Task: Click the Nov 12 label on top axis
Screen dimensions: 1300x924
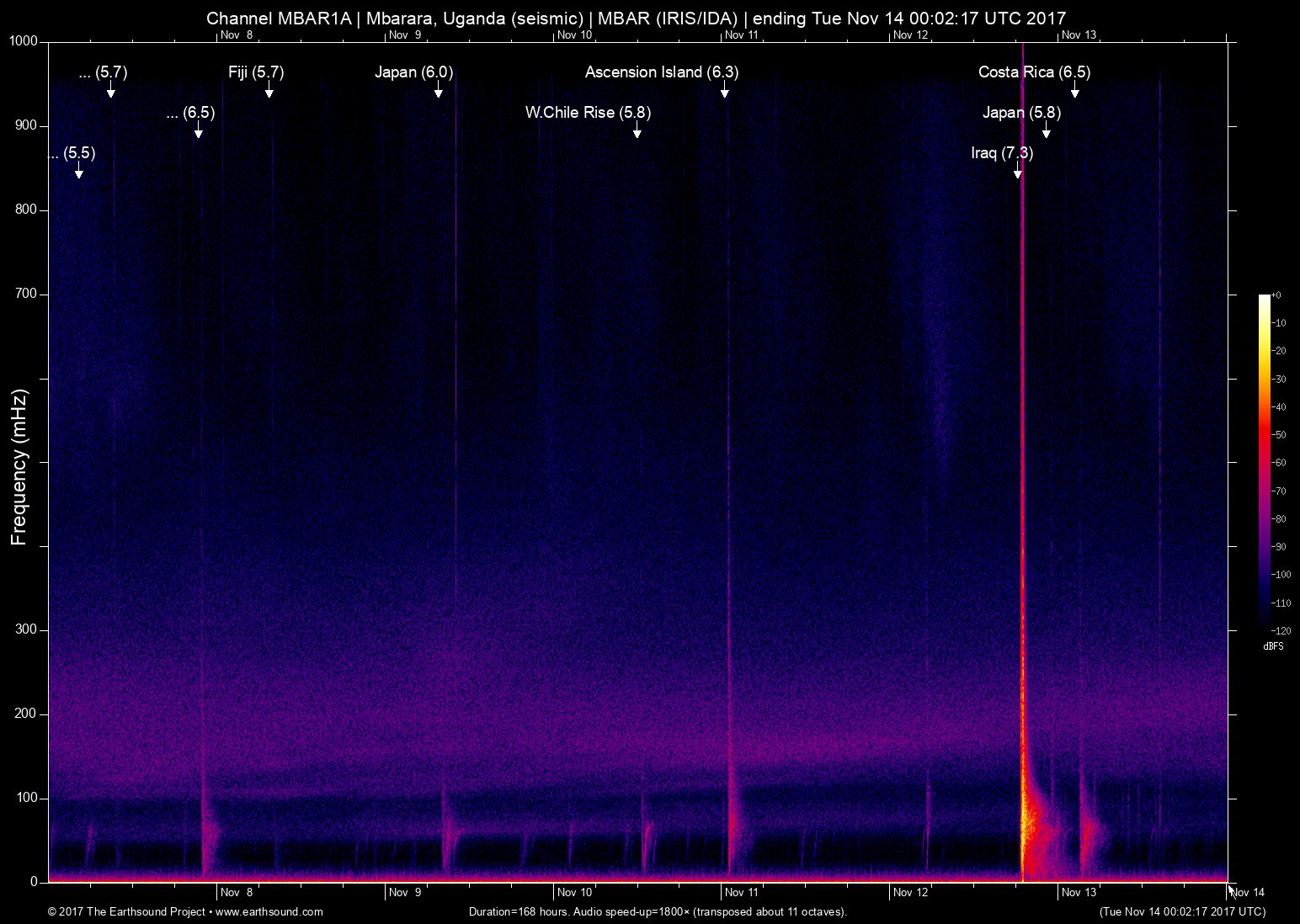Action: pyautogui.click(x=910, y=35)
